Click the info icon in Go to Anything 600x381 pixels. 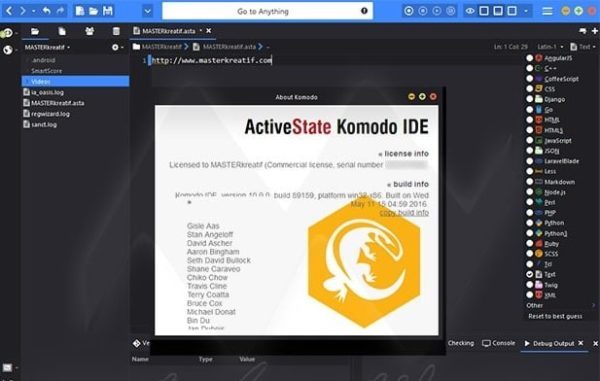[x=364, y=11]
